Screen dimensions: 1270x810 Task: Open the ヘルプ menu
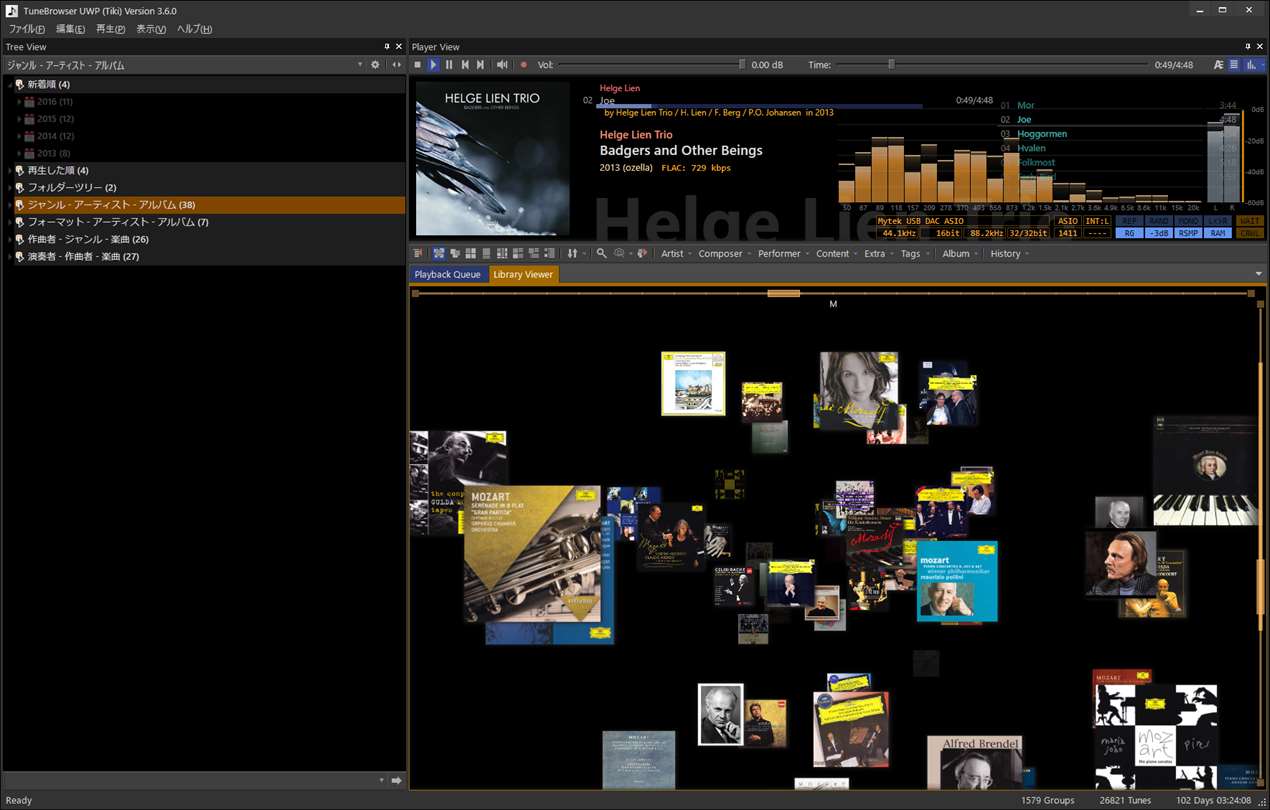point(194,29)
